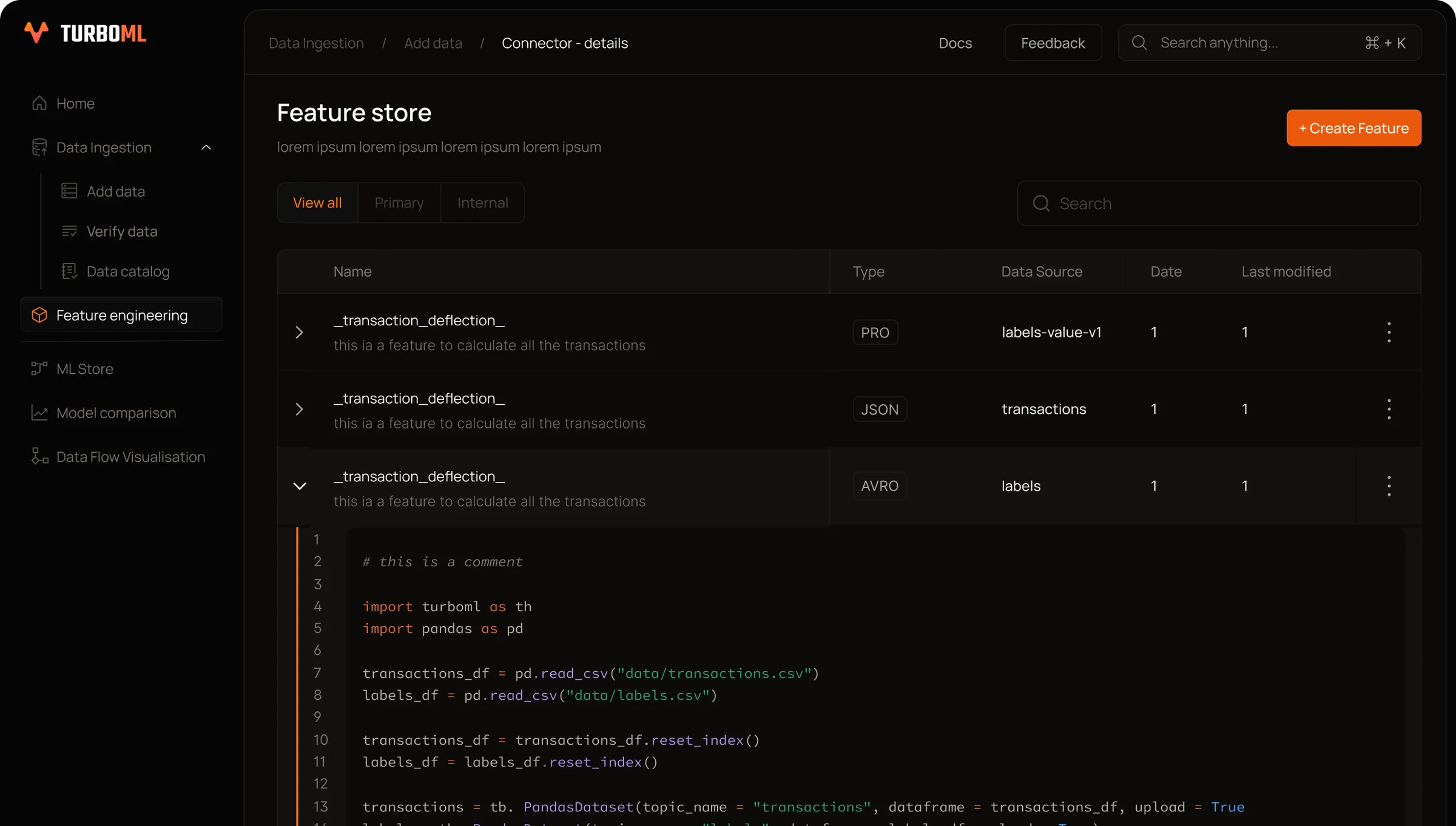Click the Data Ingestion database icon
Viewport: 1456px width, 826px height.
(39, 147)
